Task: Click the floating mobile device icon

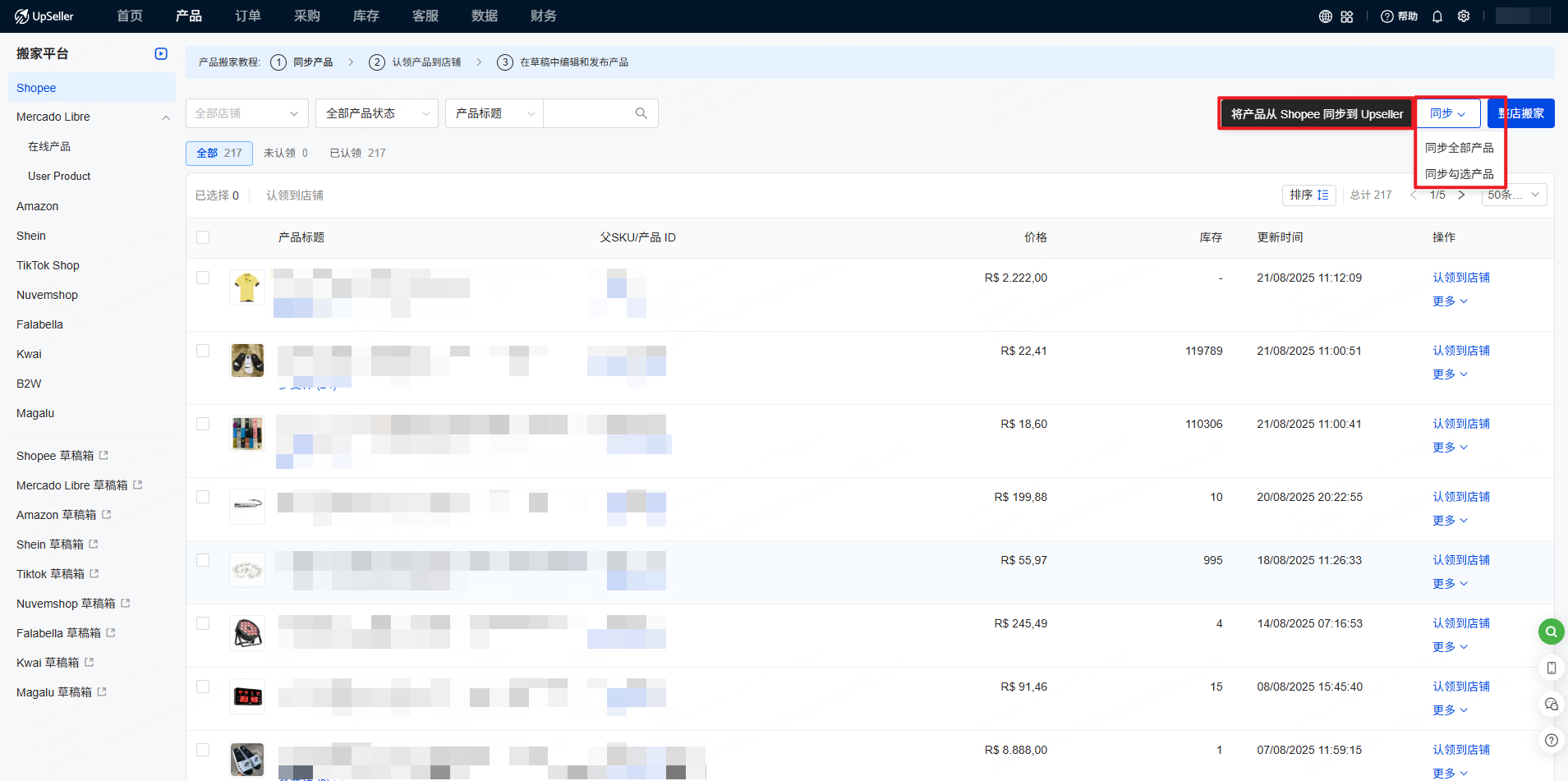Action: tap(1551, 668)
